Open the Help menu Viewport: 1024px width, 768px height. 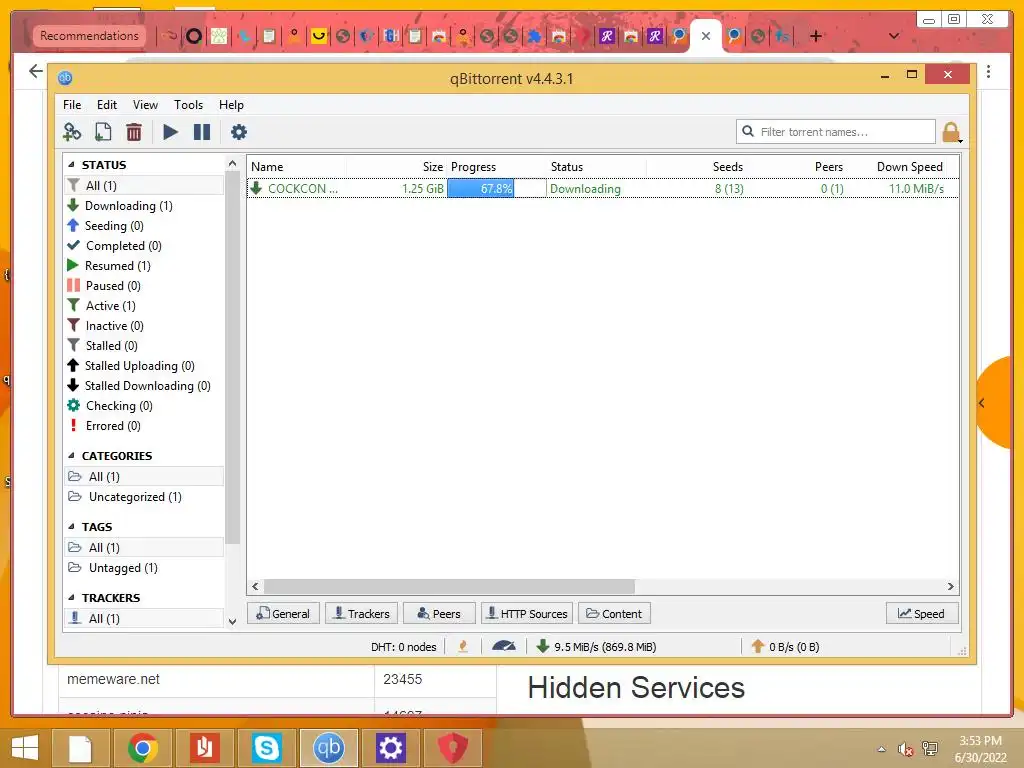tap(231, 104)
